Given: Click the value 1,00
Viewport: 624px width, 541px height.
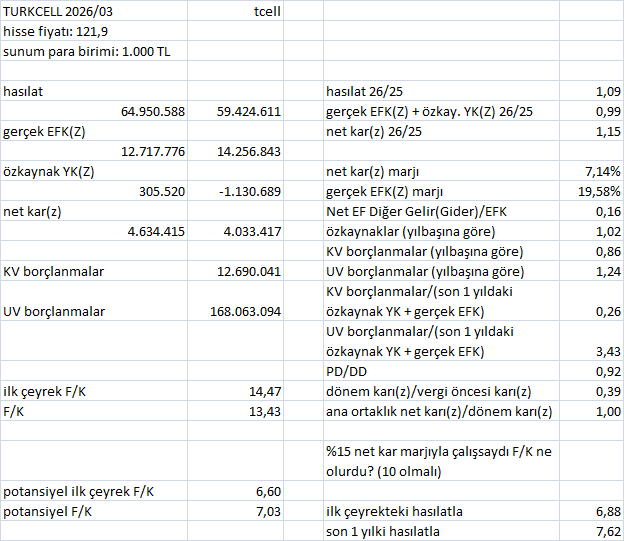Looking at the screenshot, I should tap(591, 411).
